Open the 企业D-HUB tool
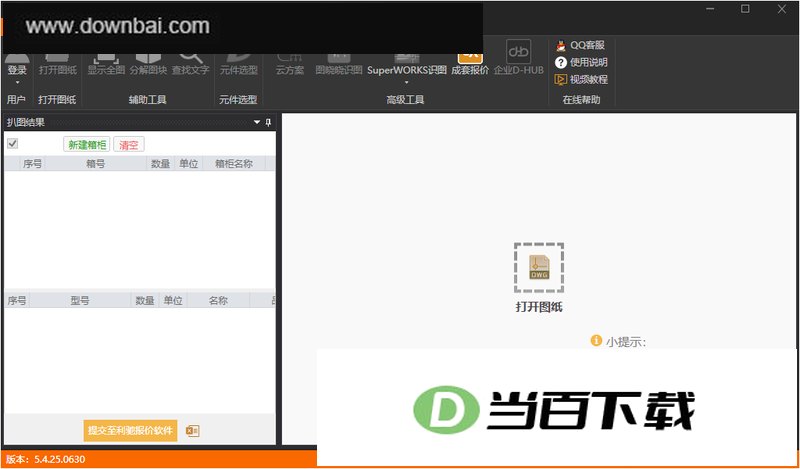 518,59
